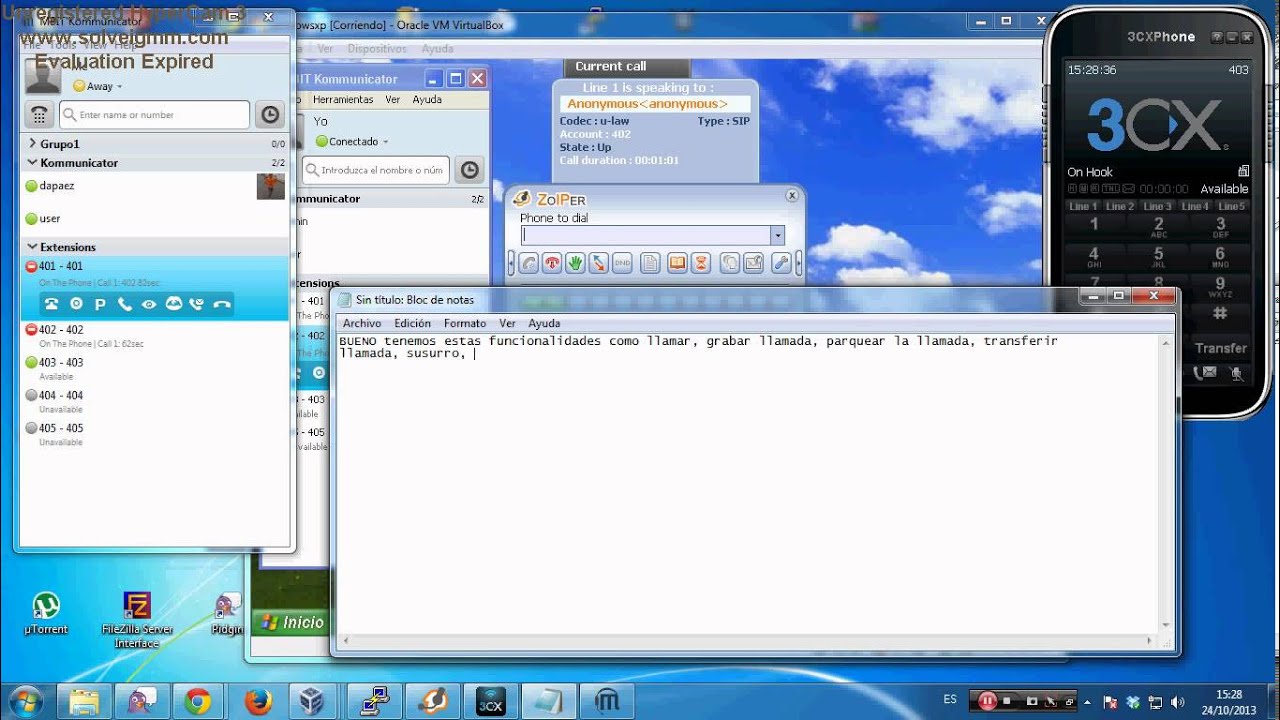The width and height of the screenshot is (1280, 720).
Task: Open Zoiper call history hourglass icon
Action: (701, 263)
